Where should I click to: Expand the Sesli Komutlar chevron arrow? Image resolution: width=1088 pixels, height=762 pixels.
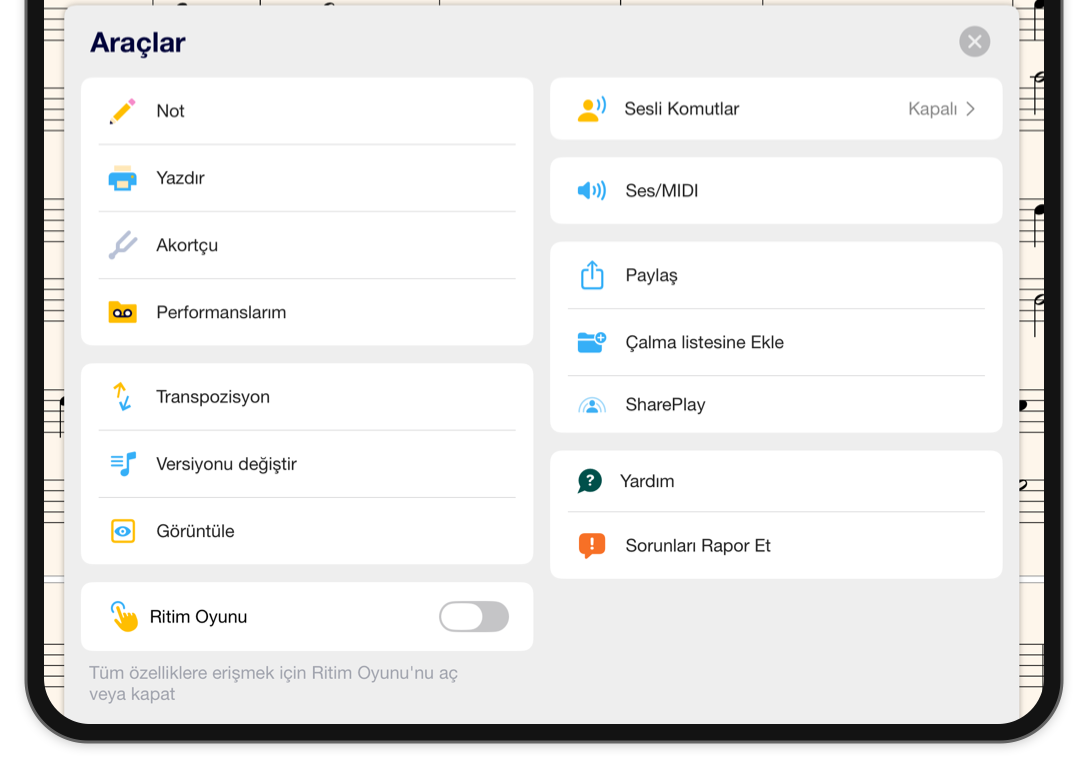(x=971, y=109)
